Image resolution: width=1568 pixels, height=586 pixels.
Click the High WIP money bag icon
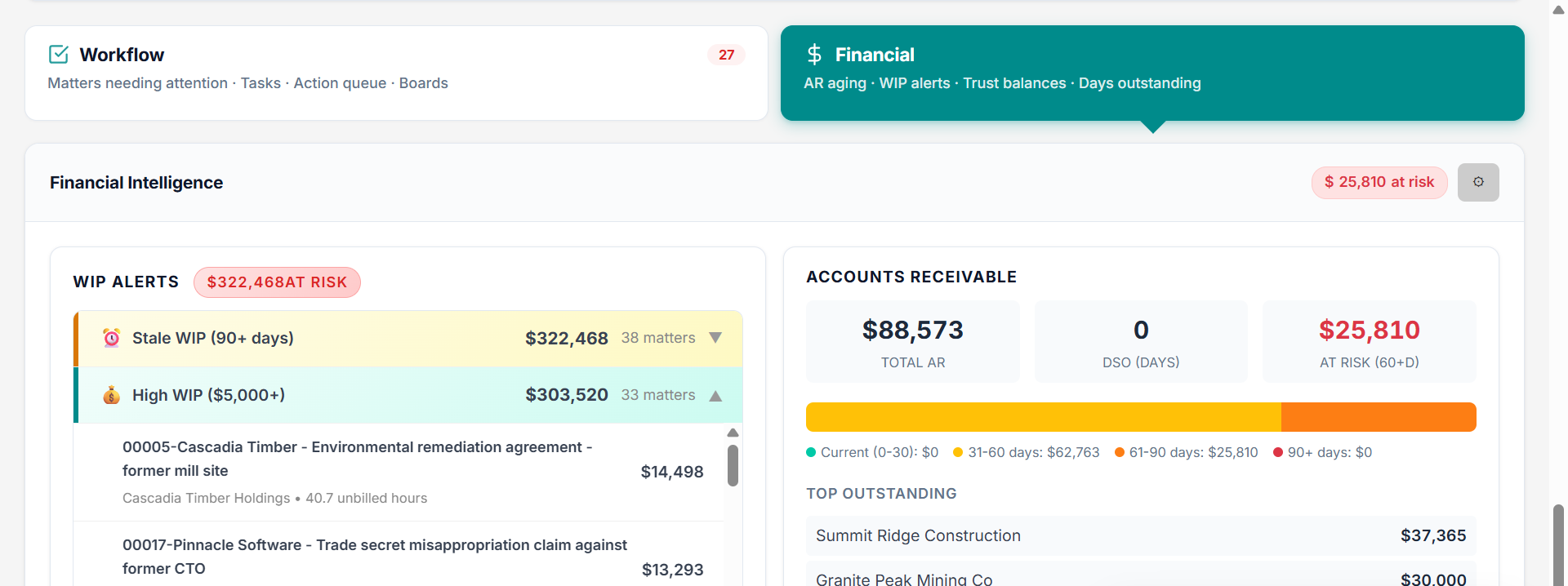[112, 395]
